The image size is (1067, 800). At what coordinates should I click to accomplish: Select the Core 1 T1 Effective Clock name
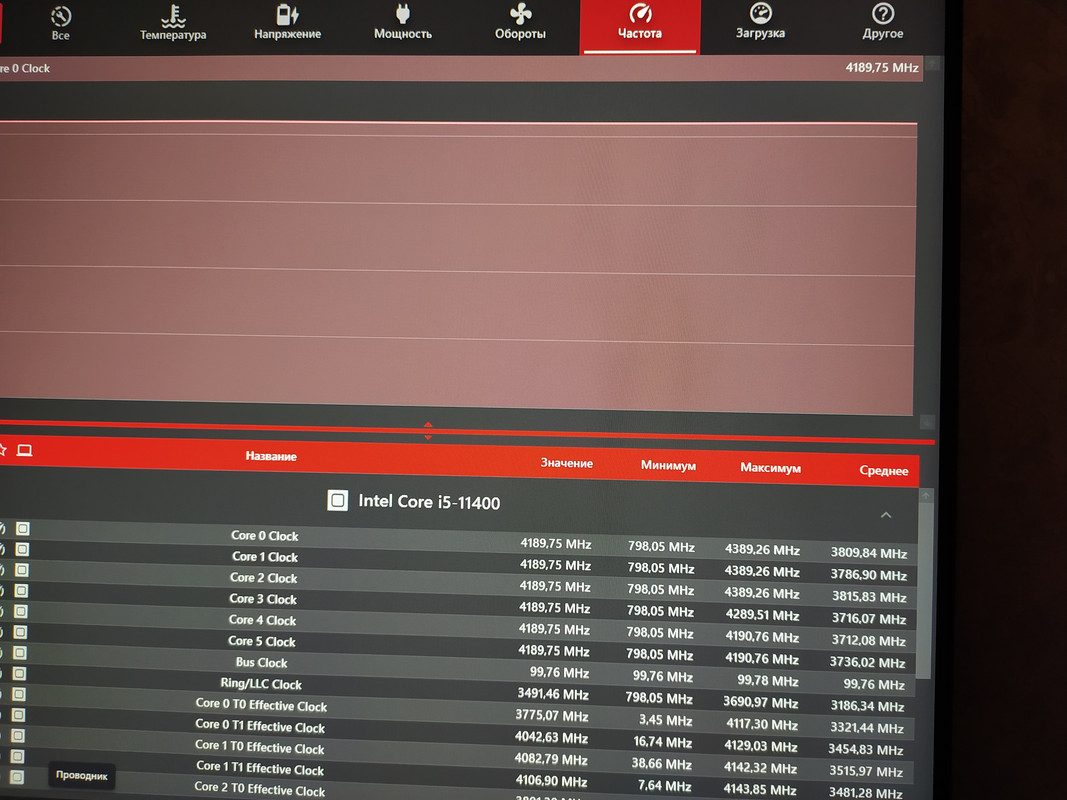[x=260, y=768]
